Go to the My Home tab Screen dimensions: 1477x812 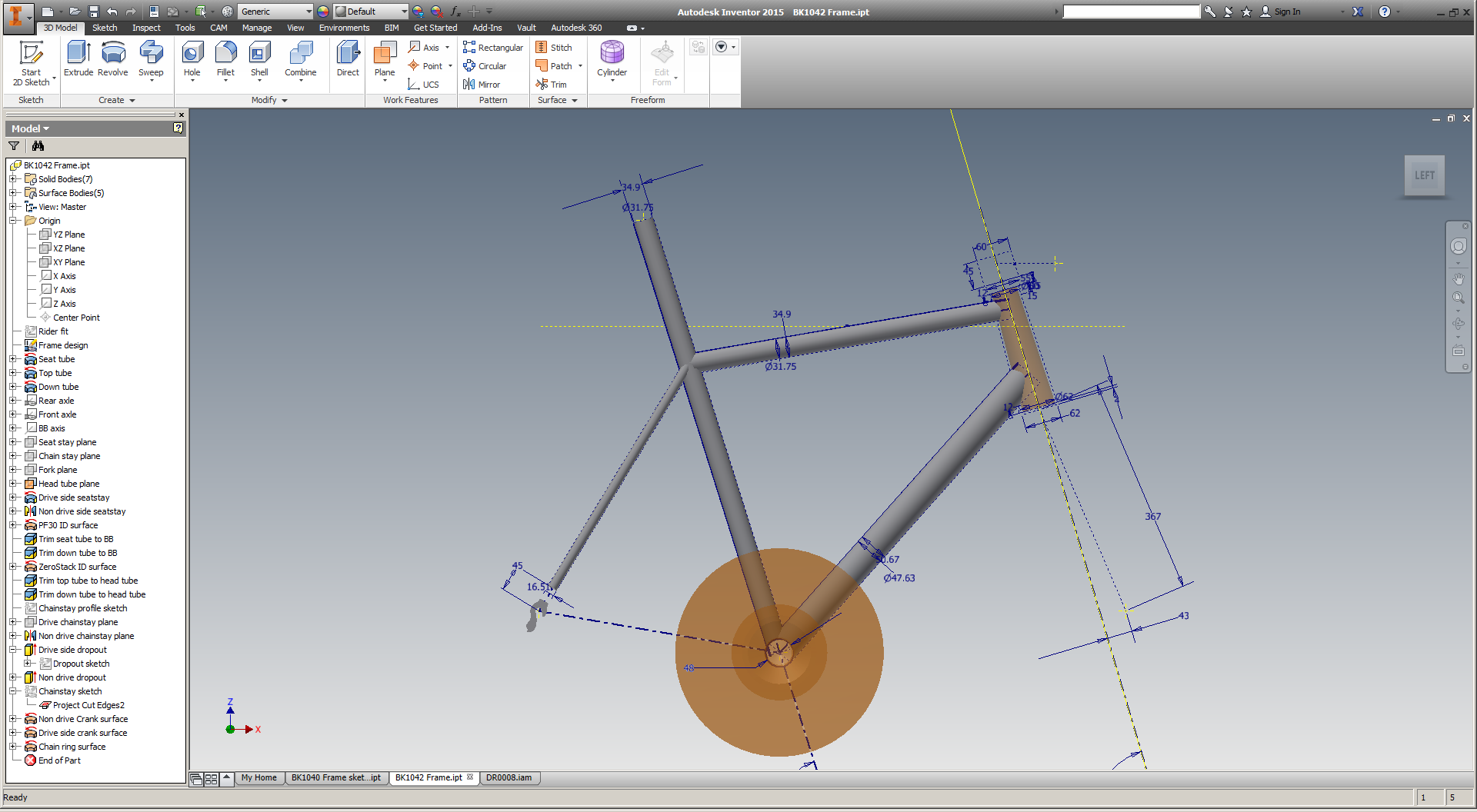coord(258,778)
